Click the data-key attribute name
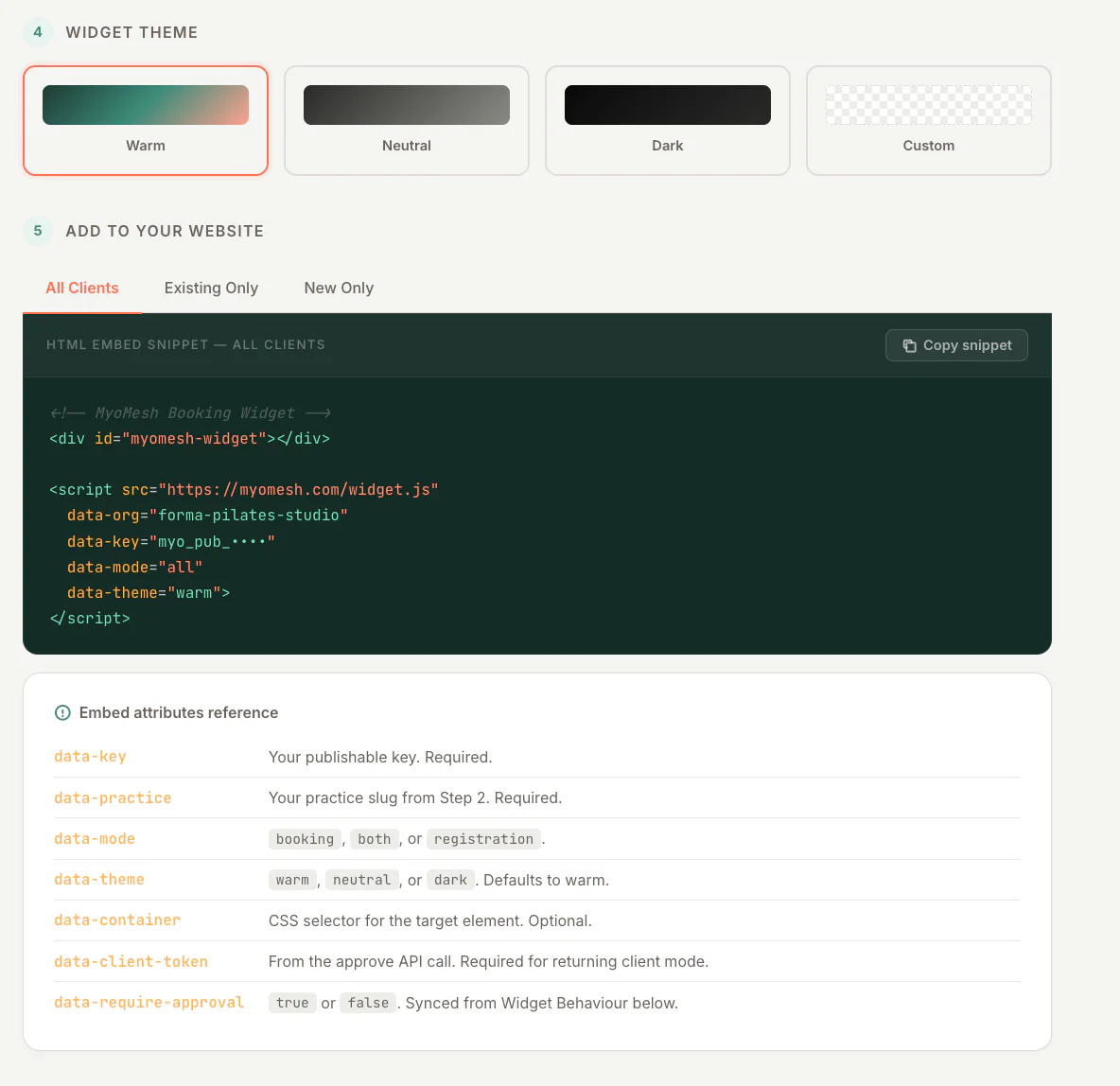Image resolution: width=1120 pixels, height=1086 pixels. coord(90,757)
